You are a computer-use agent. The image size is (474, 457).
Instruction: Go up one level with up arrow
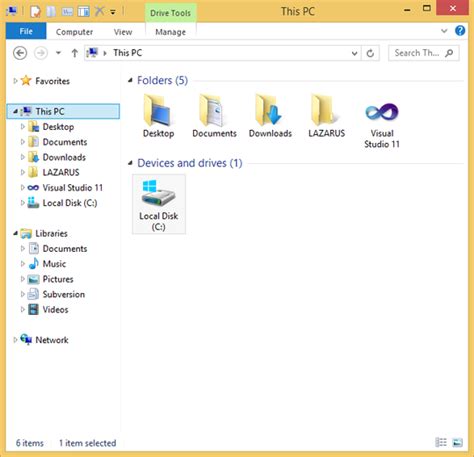75,53
